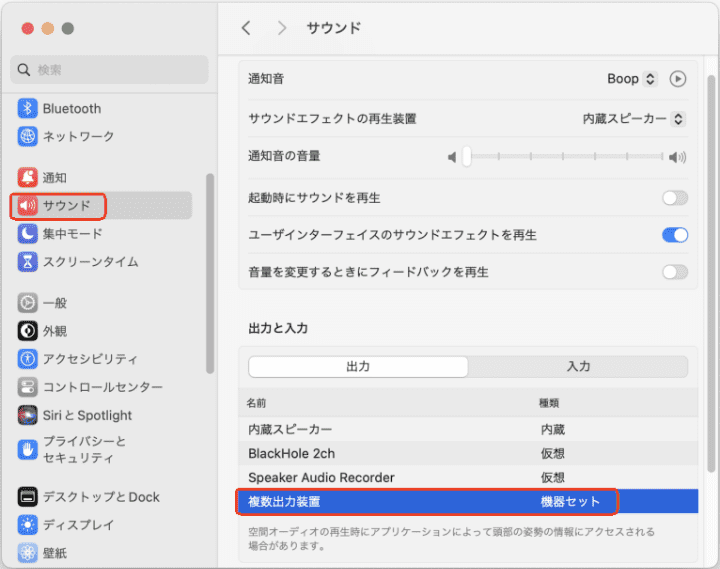Open the 通知音 Boop dropdown

point(632,79)
